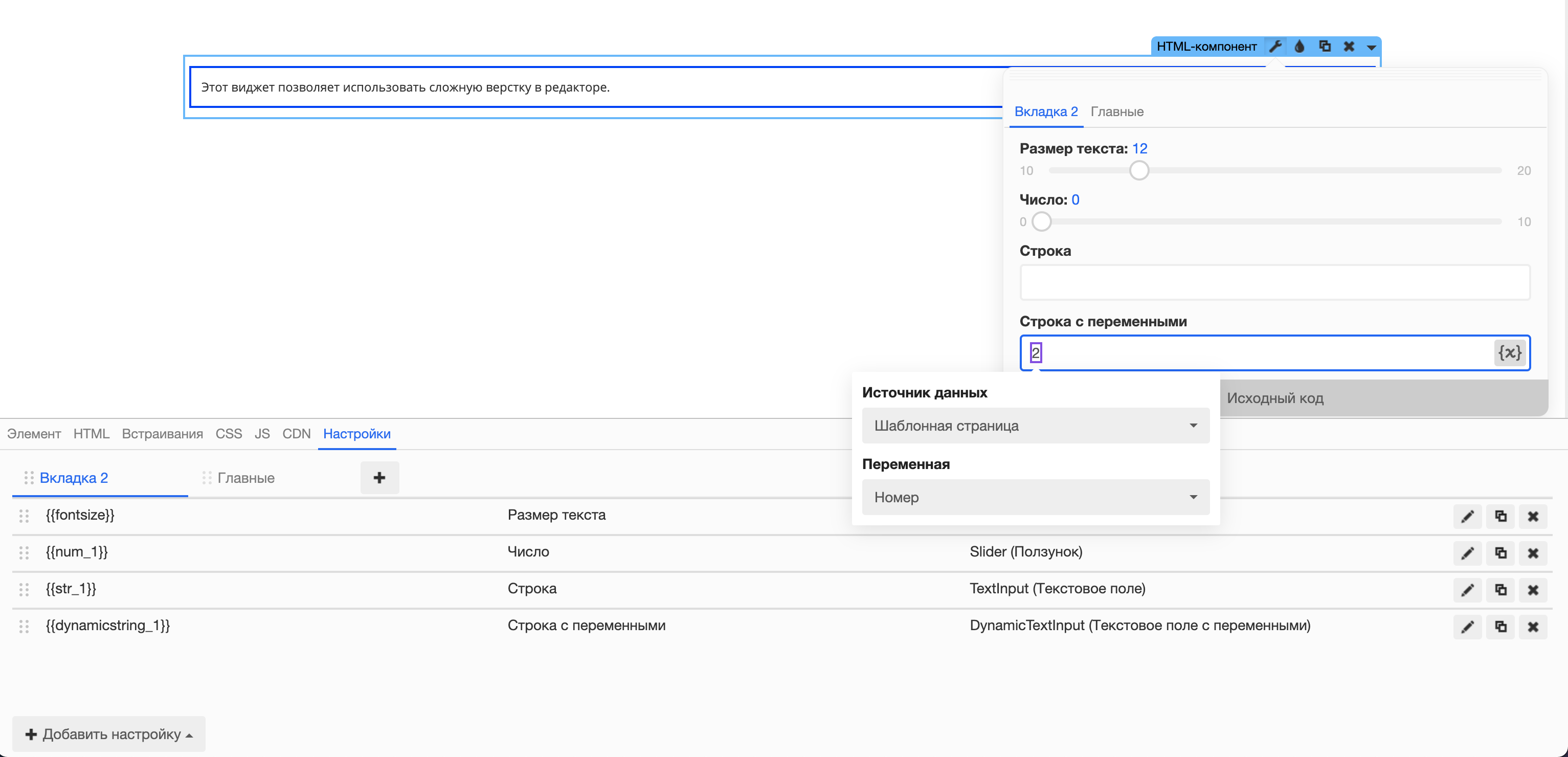The image size is (1568, 757).
Task: Click 'Slider (Ползунок)' type in Число row
Action: point(1026,552)
